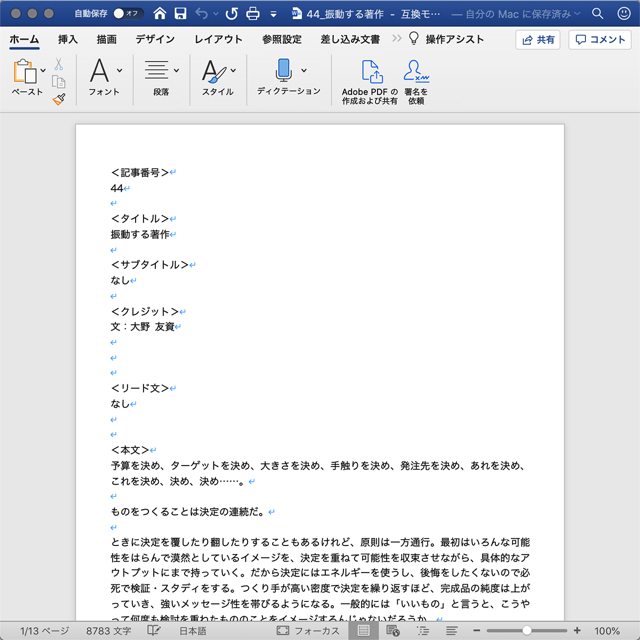Click the zoom slider in status bar
640x640 pixels.
point(527,631)
